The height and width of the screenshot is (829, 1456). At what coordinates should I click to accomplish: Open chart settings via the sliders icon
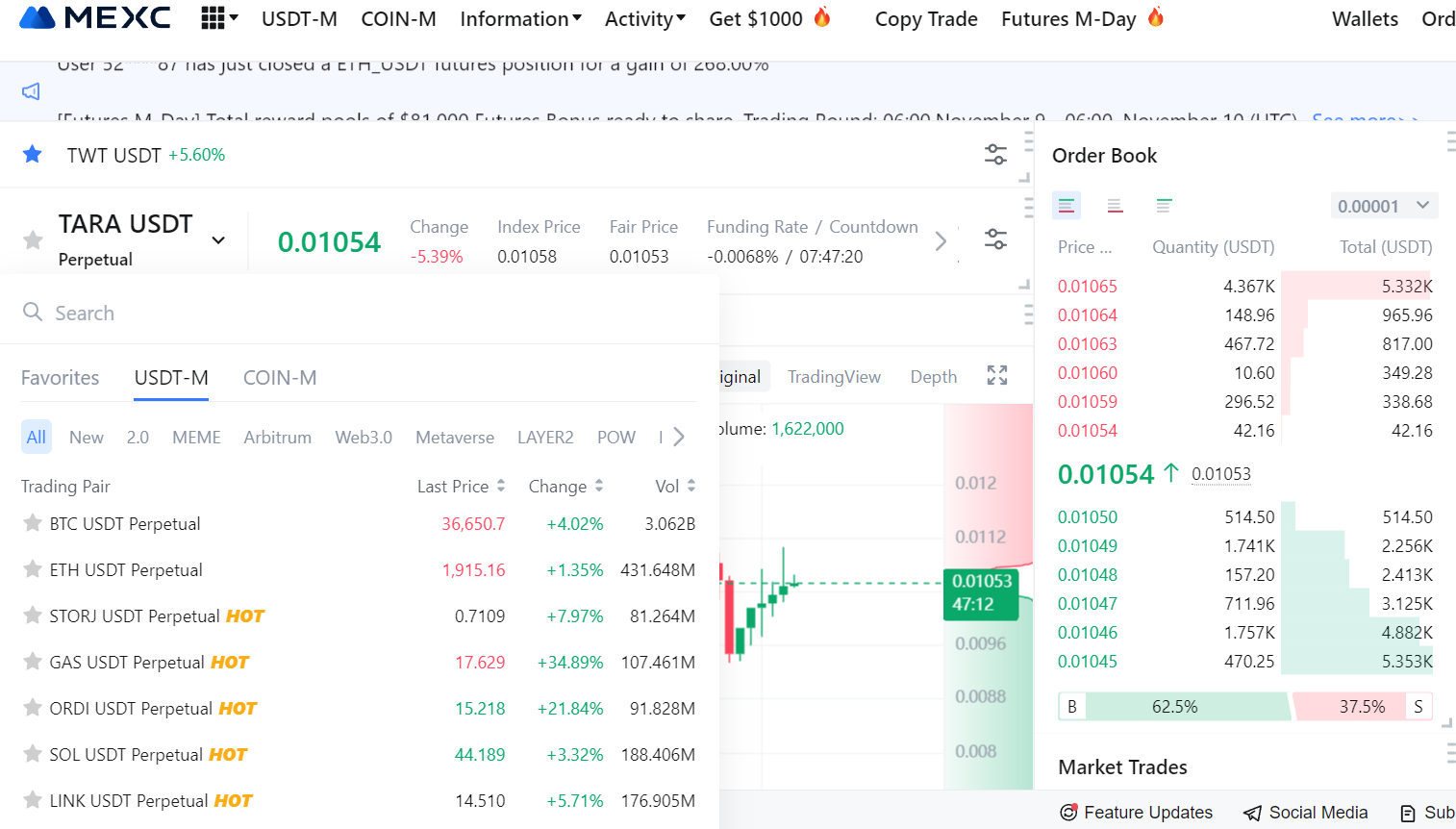pyautogui.click(x=995, y=239)
